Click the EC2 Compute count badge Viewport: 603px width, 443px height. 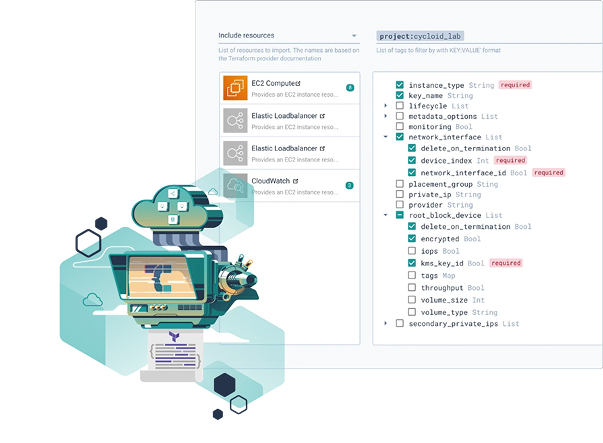pos(349,88)
